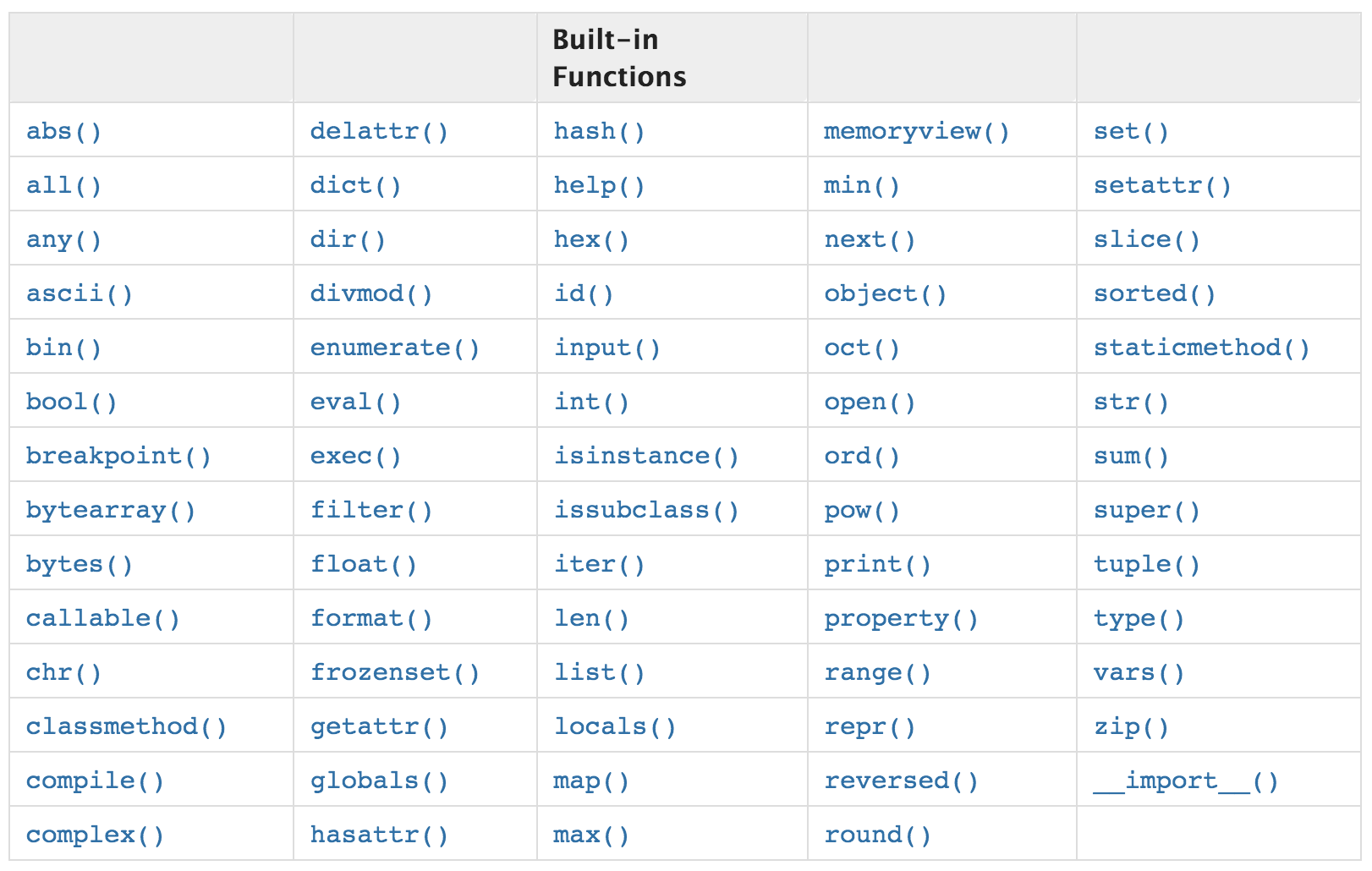Click the delattr() link
This screenshot has width=1372, height=871.
click(x=379, y=131)
